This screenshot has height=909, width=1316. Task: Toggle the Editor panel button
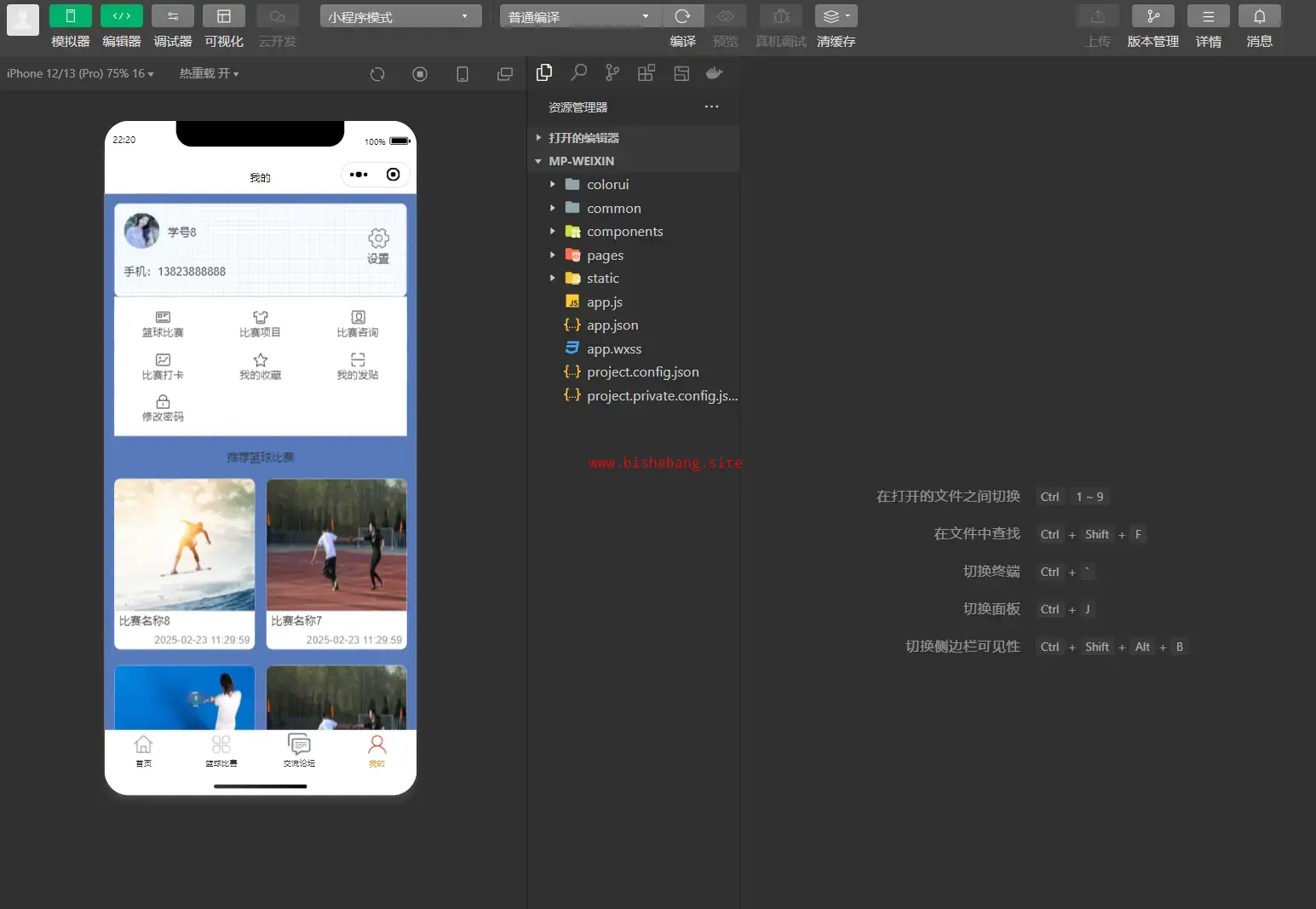[122, 16]
